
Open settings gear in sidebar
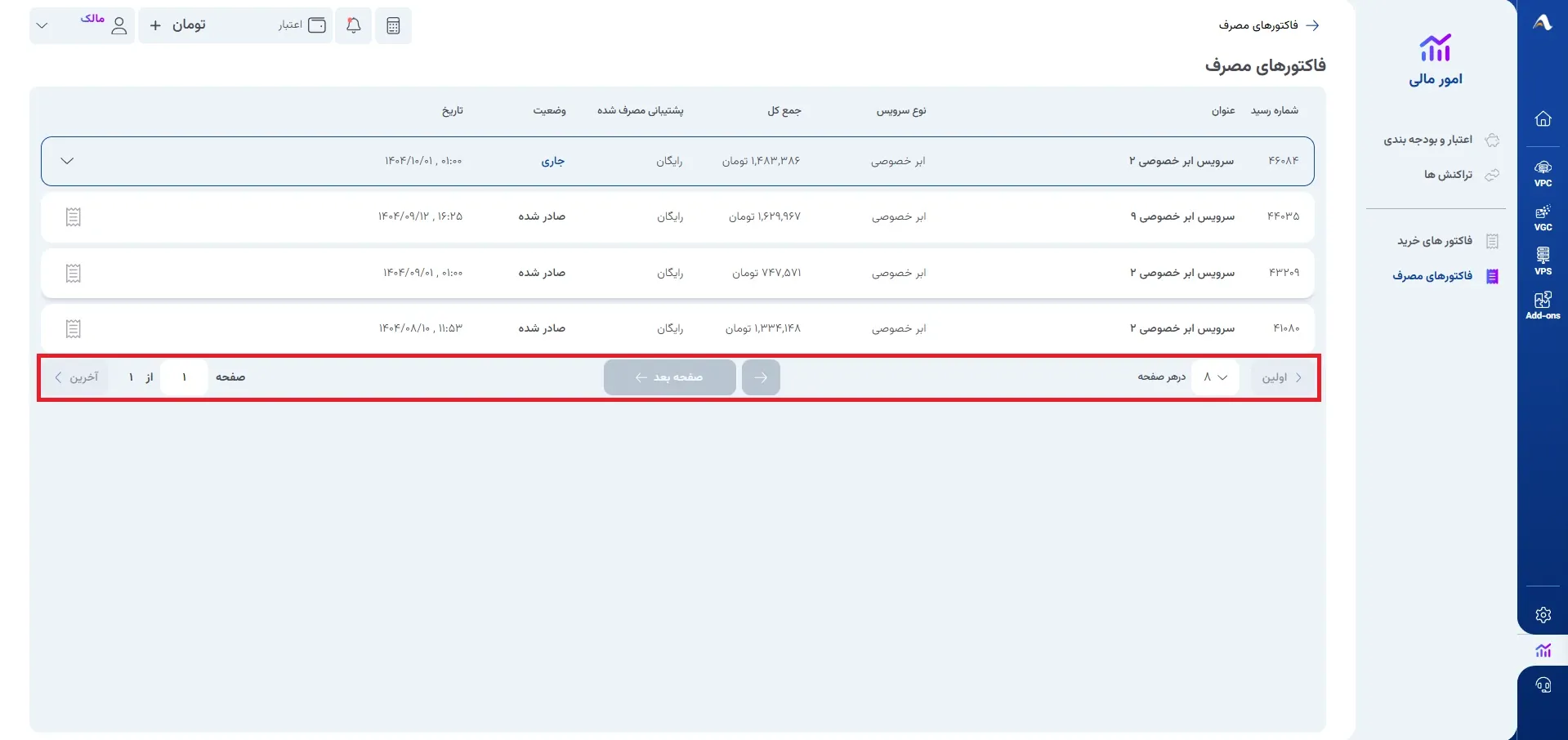pos(1543,615)
